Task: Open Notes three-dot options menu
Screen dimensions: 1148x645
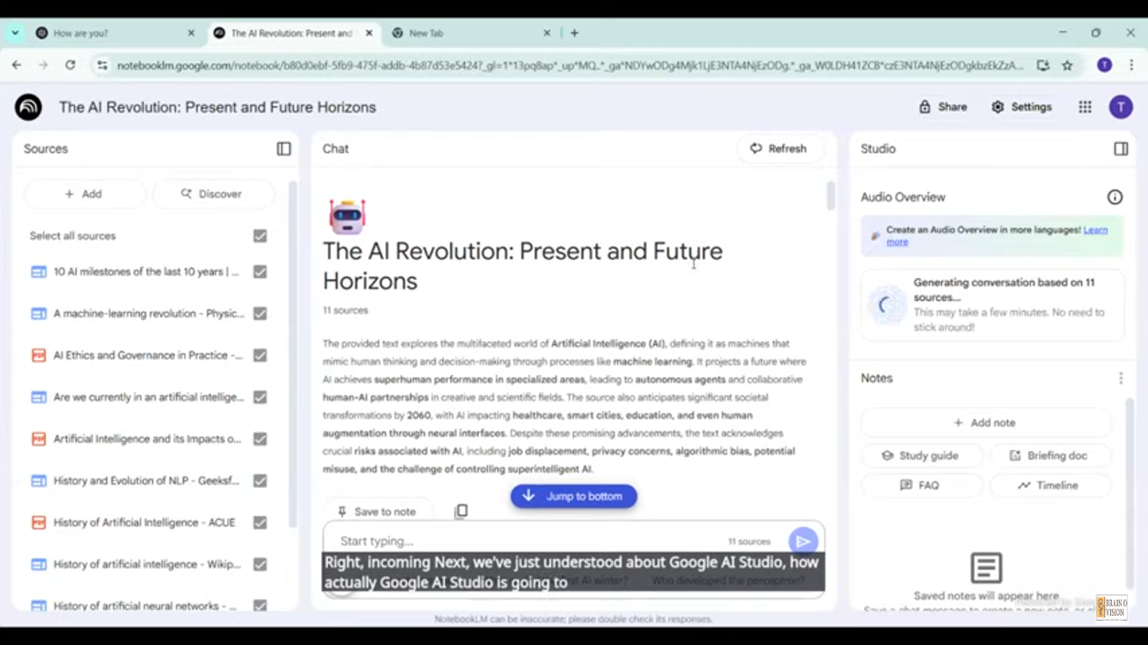Action: [x=1120, y=378]
